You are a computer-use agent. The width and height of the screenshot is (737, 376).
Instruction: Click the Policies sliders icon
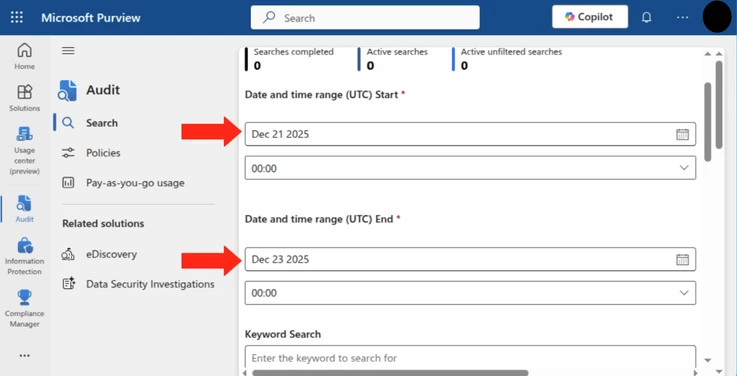[69, 153]
